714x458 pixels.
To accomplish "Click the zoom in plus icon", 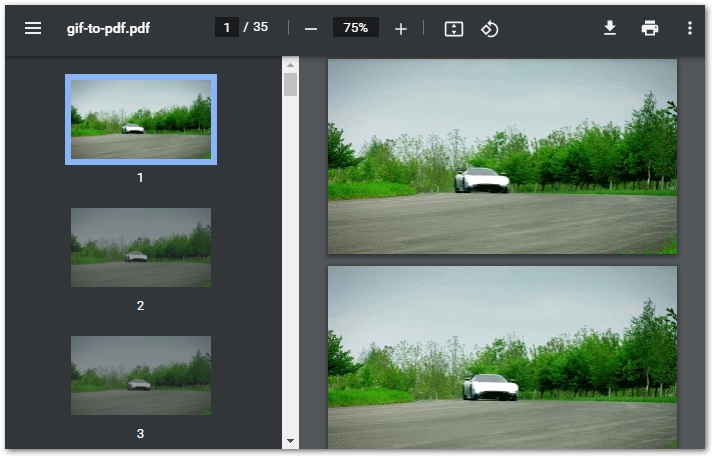I will click(x=401, y=28).
